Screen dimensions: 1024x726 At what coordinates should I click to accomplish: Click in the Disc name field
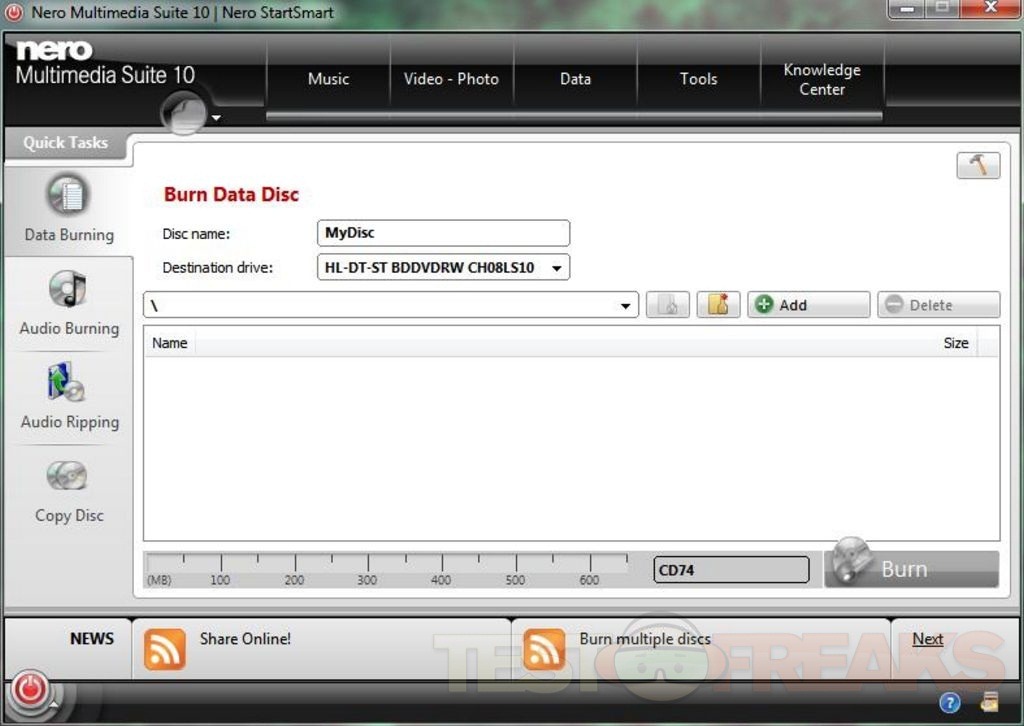tap(443, 233)
